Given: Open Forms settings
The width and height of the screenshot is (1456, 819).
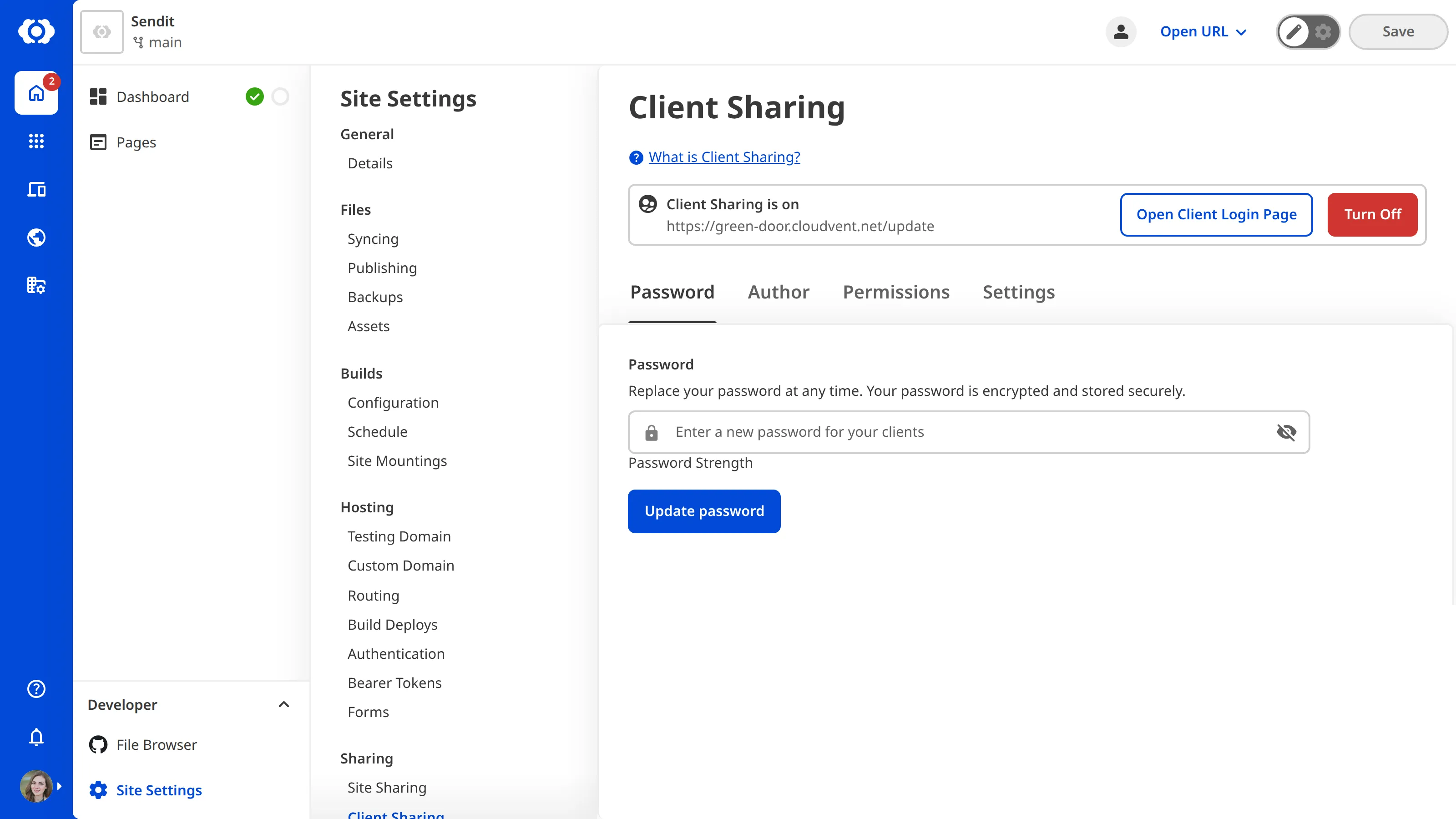Looking at the screenshot, I should pos(368,712).
